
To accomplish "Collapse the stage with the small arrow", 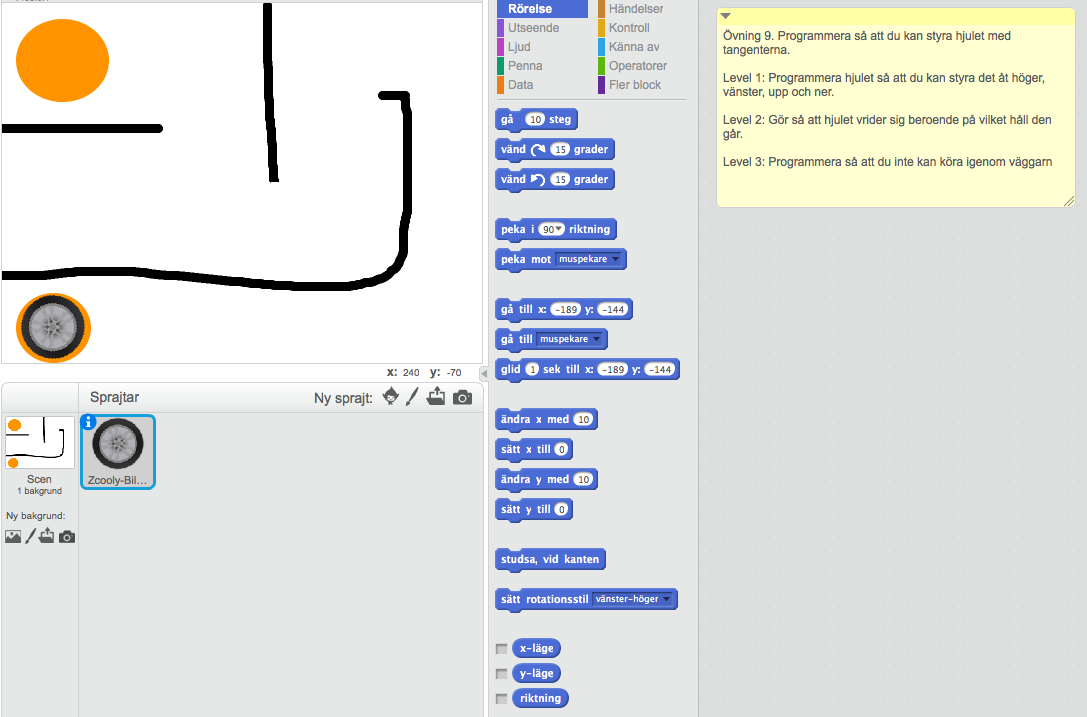I will [484, 373].
